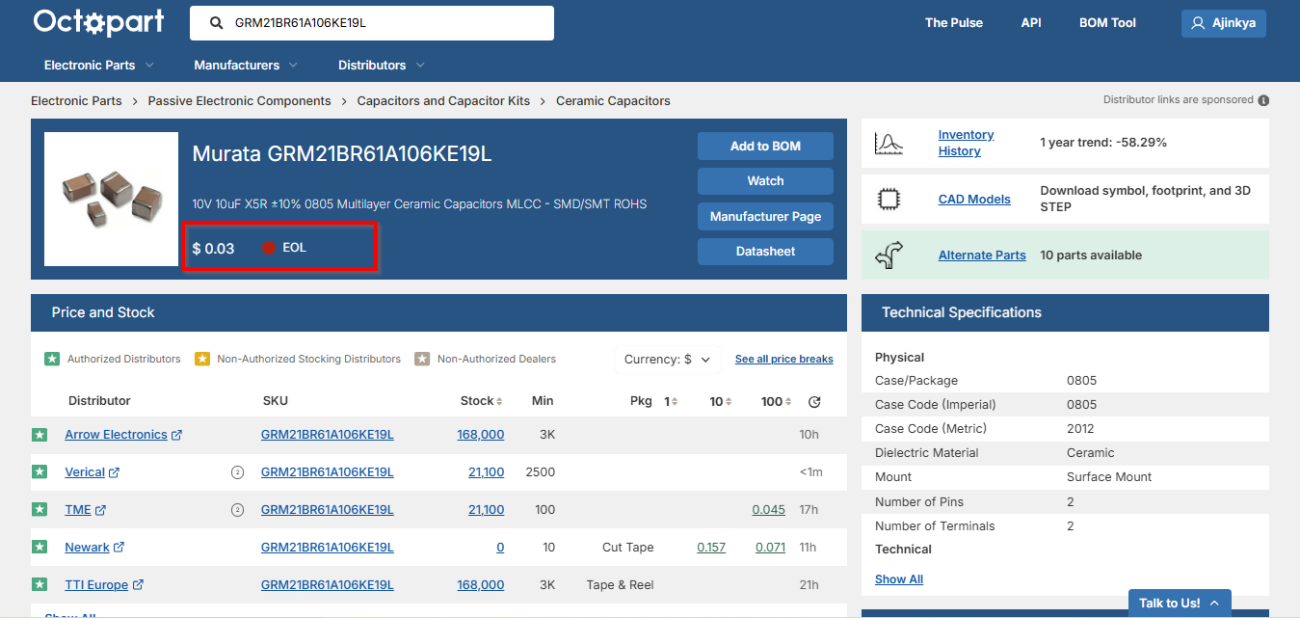Open See all price breaks link

pos(784,359)
